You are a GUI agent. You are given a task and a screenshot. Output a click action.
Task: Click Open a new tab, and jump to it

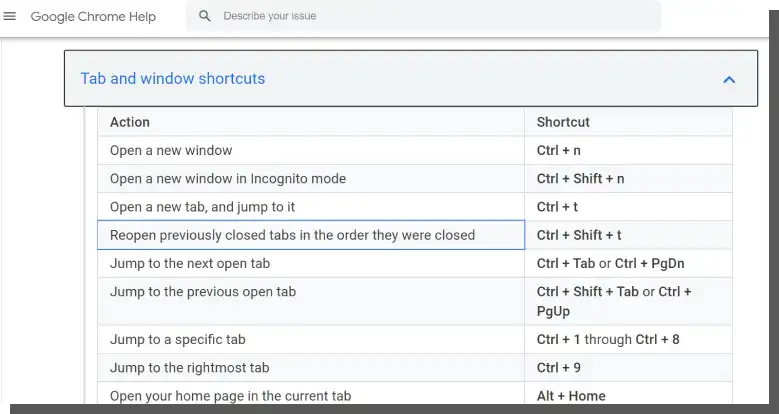coord(202,207)
